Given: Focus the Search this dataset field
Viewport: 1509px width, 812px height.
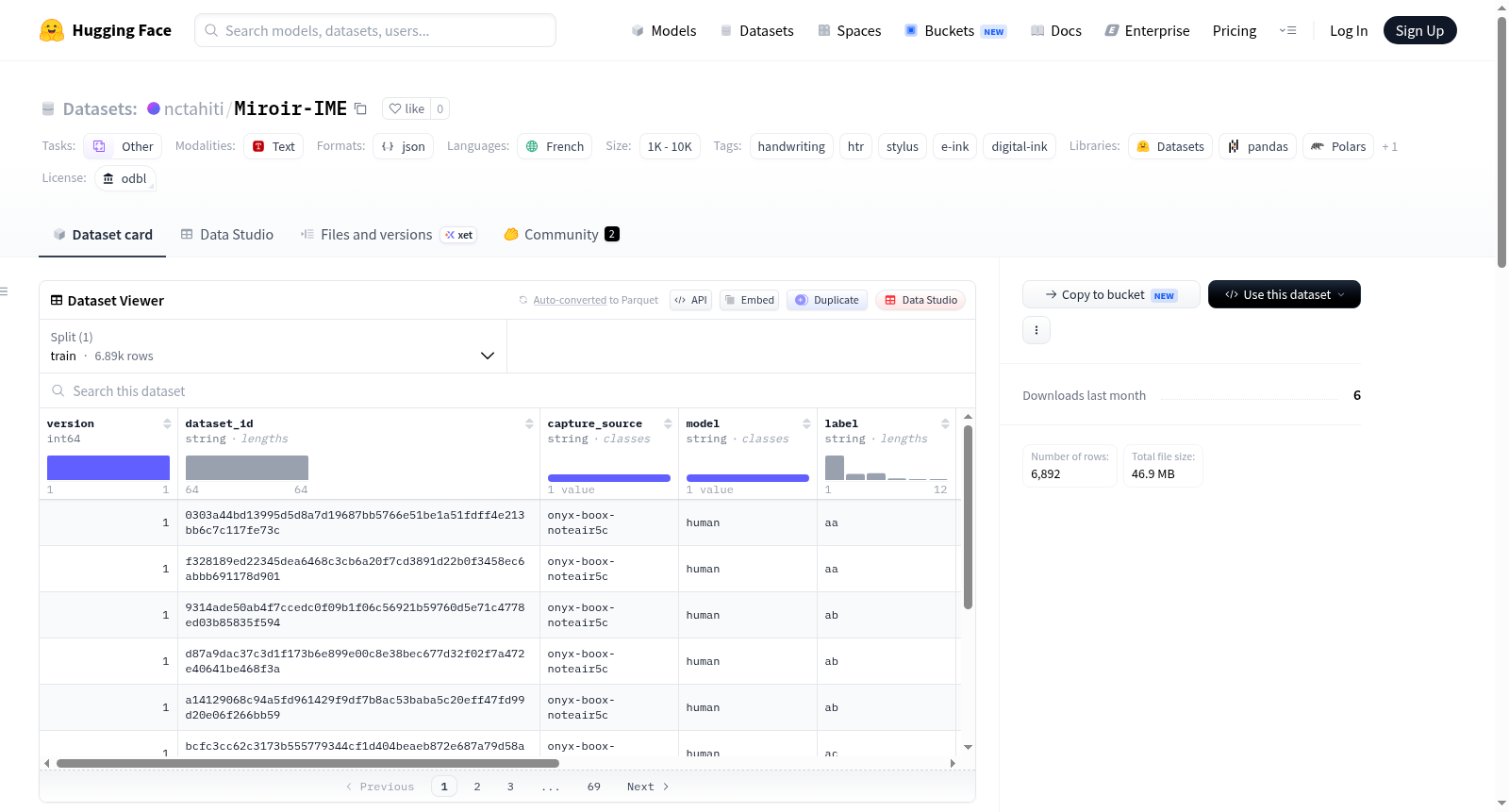Looking at the screenshot, I should pos(507,390).
